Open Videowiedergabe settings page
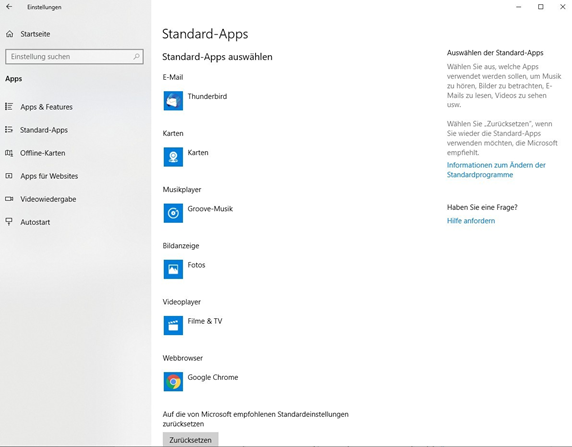This screenshot has width=572, height=447. click(x=48, y=199)
